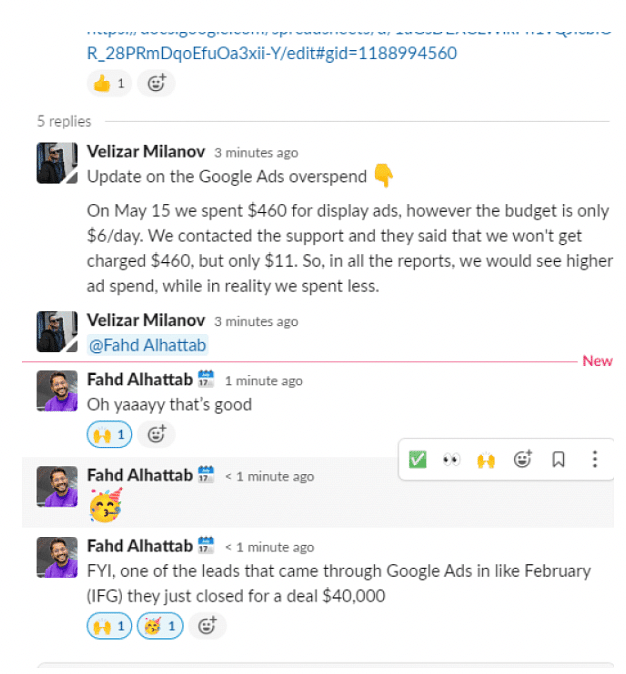Screen dimensions: 626x674
Task: Open Velizar Milanov's profile from Google Ads update
Action: coord(146,152)
